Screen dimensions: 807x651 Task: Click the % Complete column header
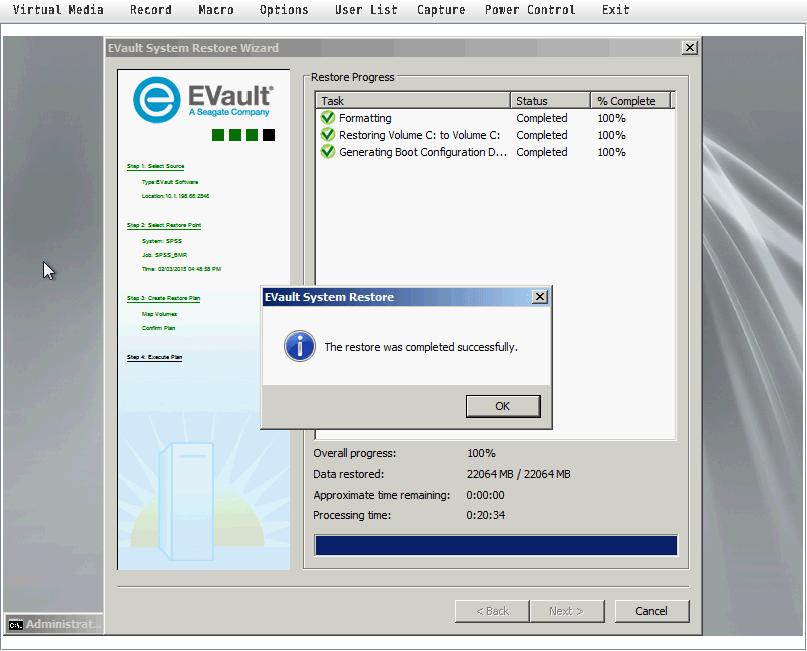(631, 101)
